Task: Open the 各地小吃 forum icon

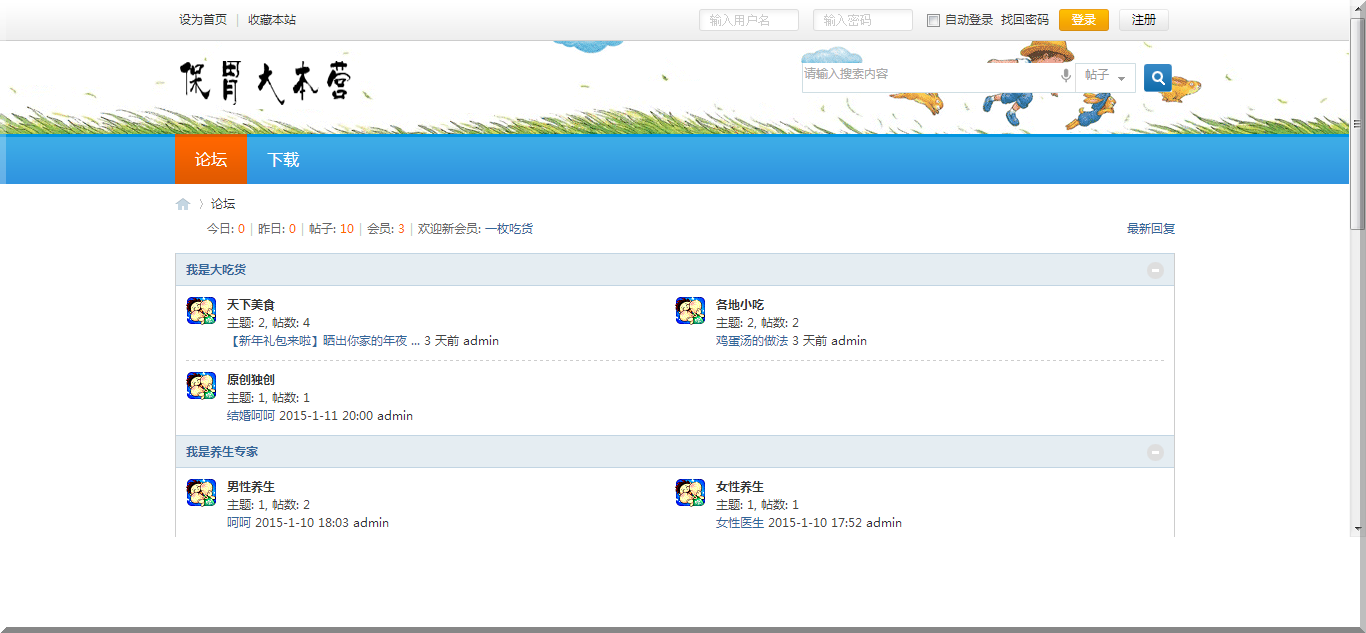Action: pos(690,311)
